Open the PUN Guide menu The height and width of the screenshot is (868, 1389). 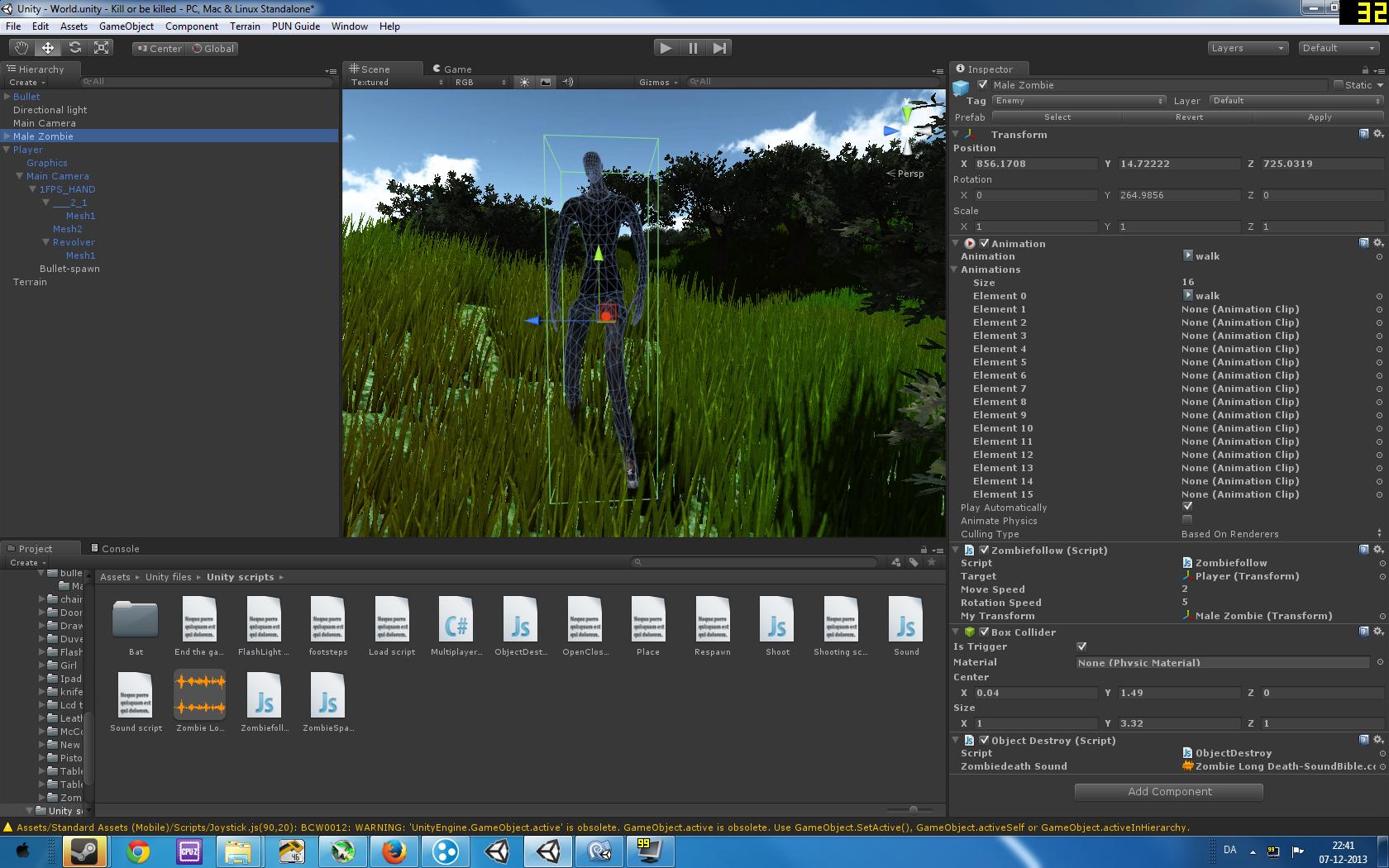pyautogui.click(x=296, y=26)
